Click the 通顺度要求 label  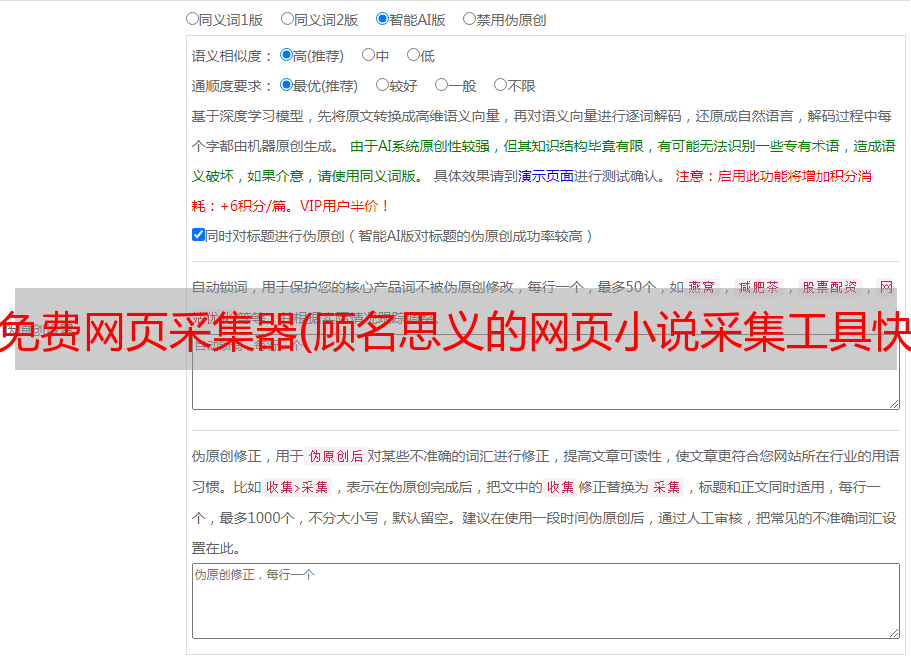(x=232, y=86)
